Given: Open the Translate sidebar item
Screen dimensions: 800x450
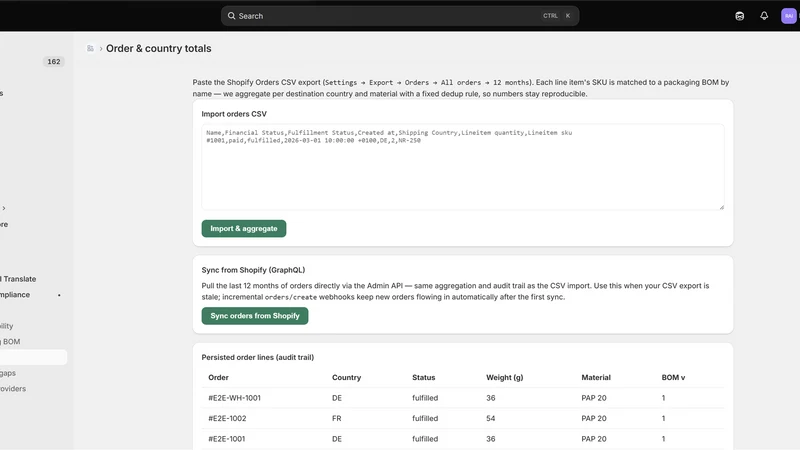Looking at the screenshot, I should 18,279.
